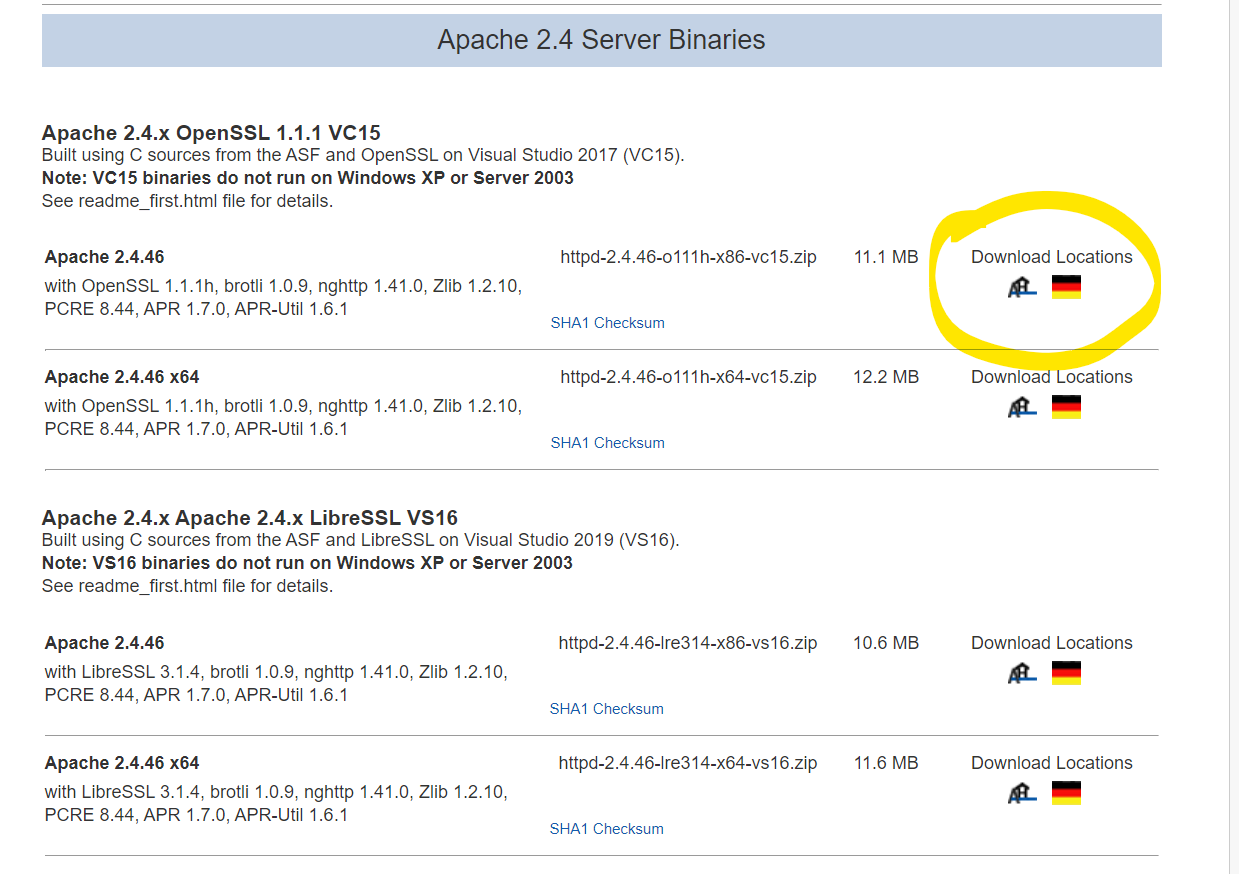Click Apache Lounge icon for httpd-2.4.46-lre314-x86-vs16.zip
Image resolution: width=1239 pixels, height=874 pixels.
pos(1022,674)
